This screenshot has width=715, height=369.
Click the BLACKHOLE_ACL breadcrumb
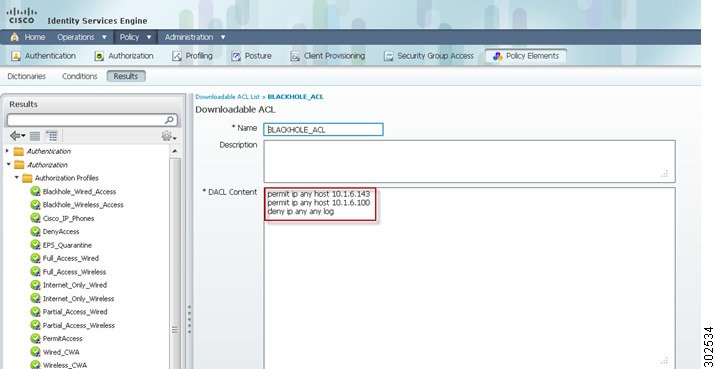click(x=295, y=97)
